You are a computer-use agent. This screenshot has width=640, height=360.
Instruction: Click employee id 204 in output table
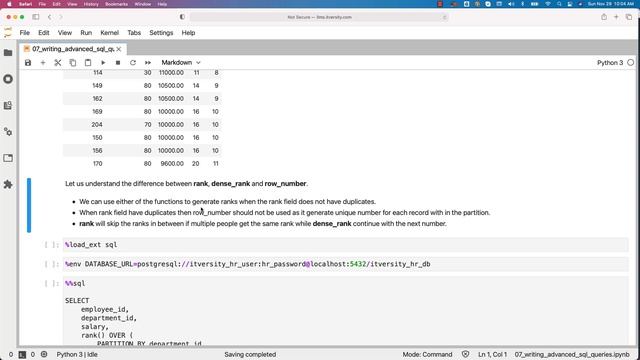coord(97,124)
